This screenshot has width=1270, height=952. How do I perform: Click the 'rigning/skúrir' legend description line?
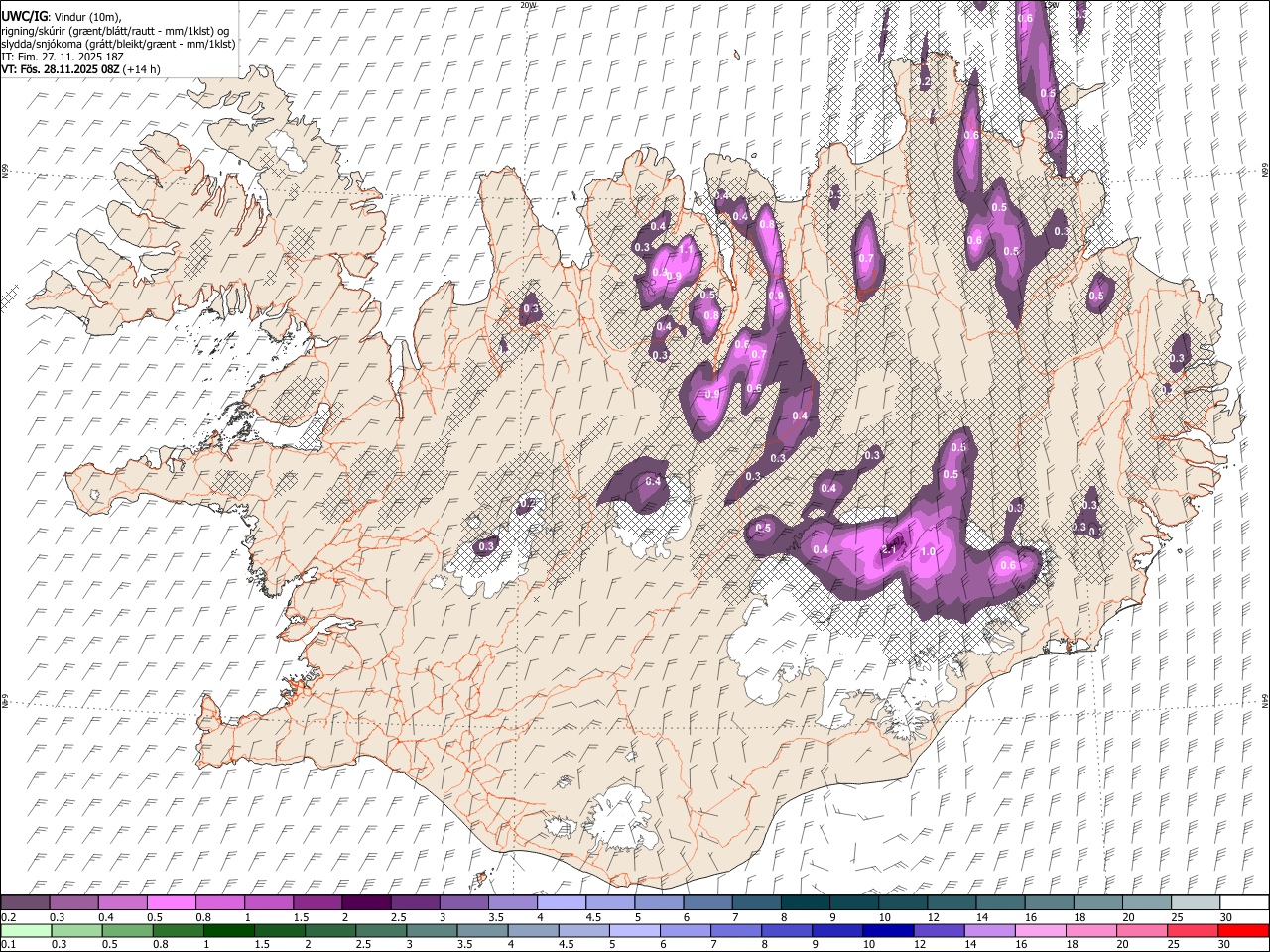click(x=115, y=31)
